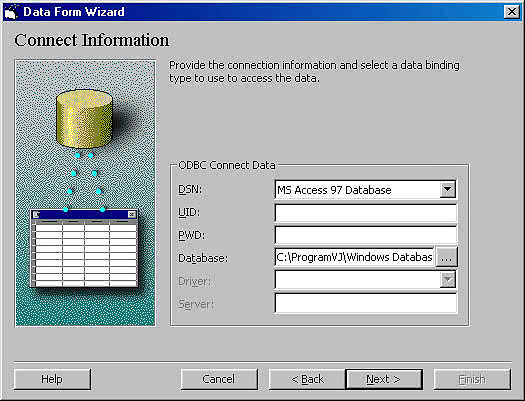The image size is (525, 401).
Task: Select the MS Access 97 Database combo box
Action: [x=365, y=190]
